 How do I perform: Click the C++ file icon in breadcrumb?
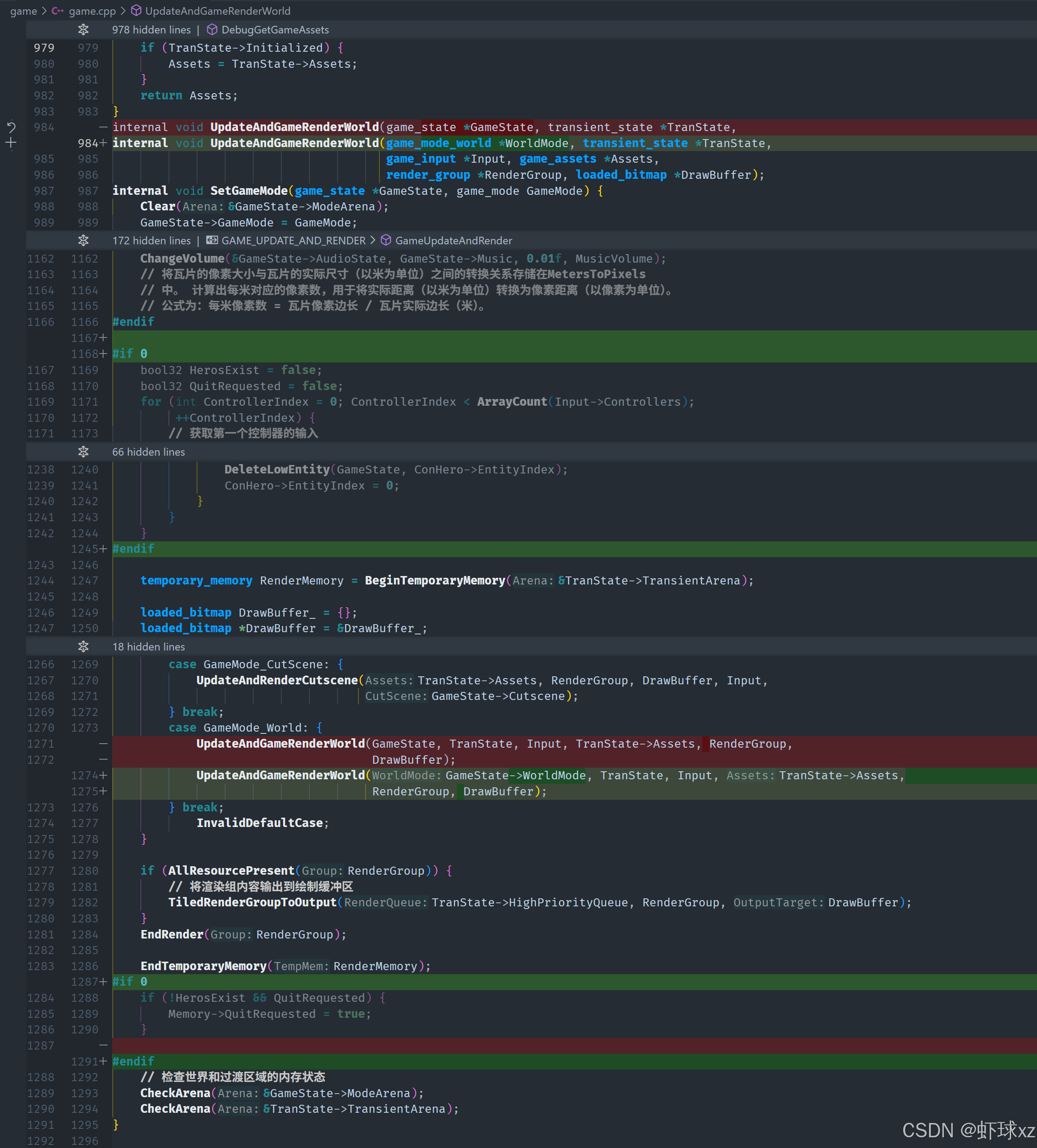[58, 11]
